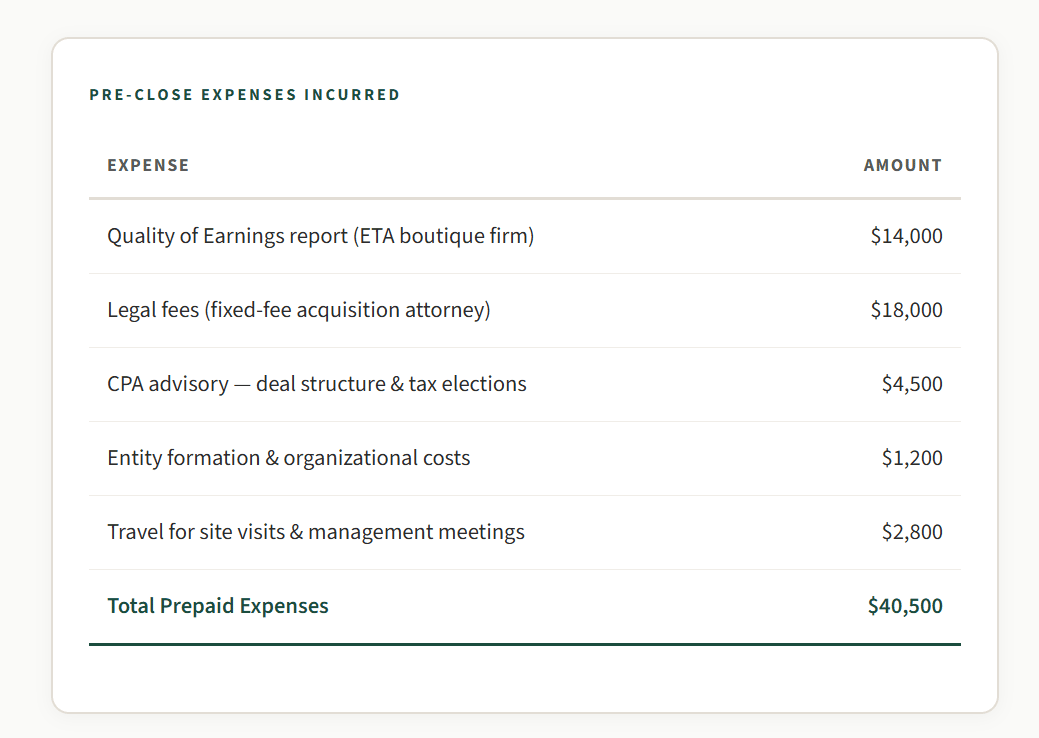1039x738 pixels.
Task: Click the EXPENSE column header
Action: pyautogui.click(x=148, y=166)
